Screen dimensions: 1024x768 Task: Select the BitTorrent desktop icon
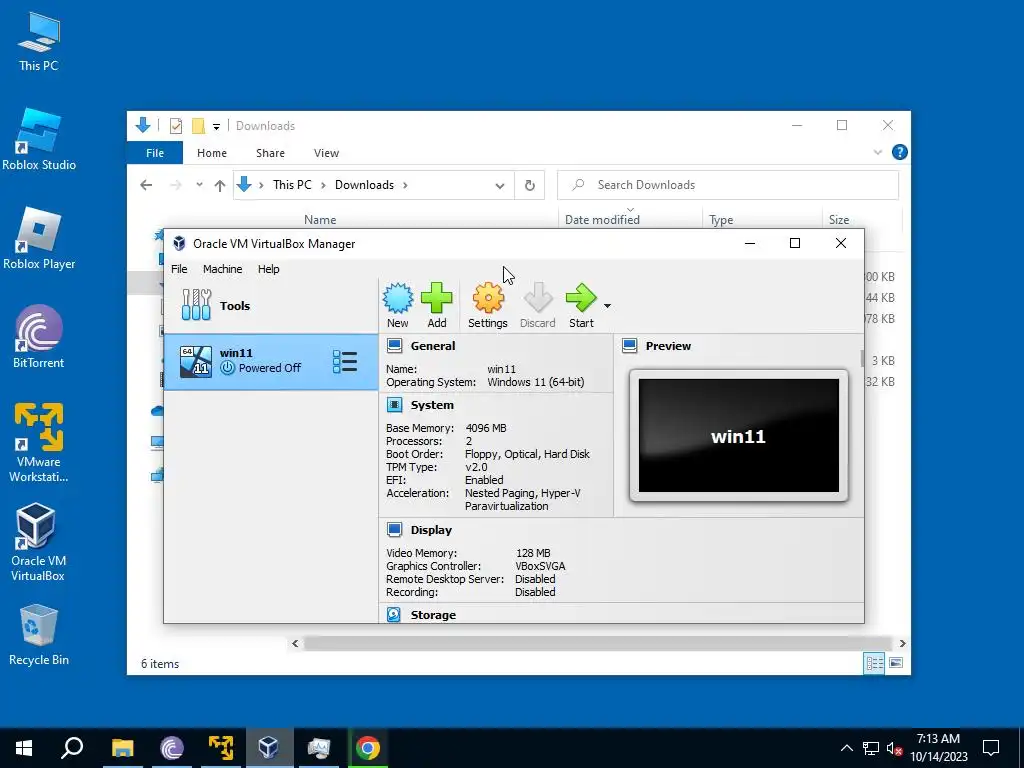pos(39,337)
